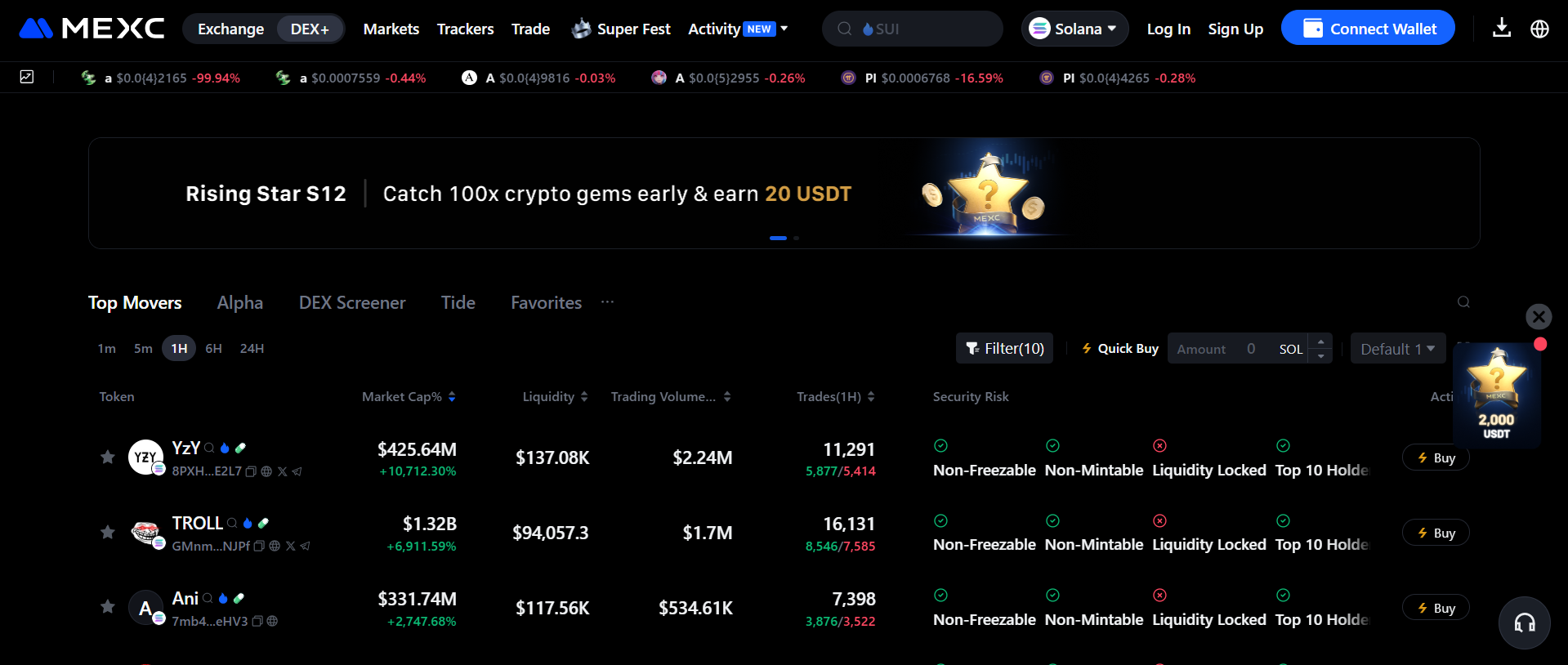Screen dimensions: 1568x665
Task: Select the 1H timeframe
Action: click(x=179, y=348)
